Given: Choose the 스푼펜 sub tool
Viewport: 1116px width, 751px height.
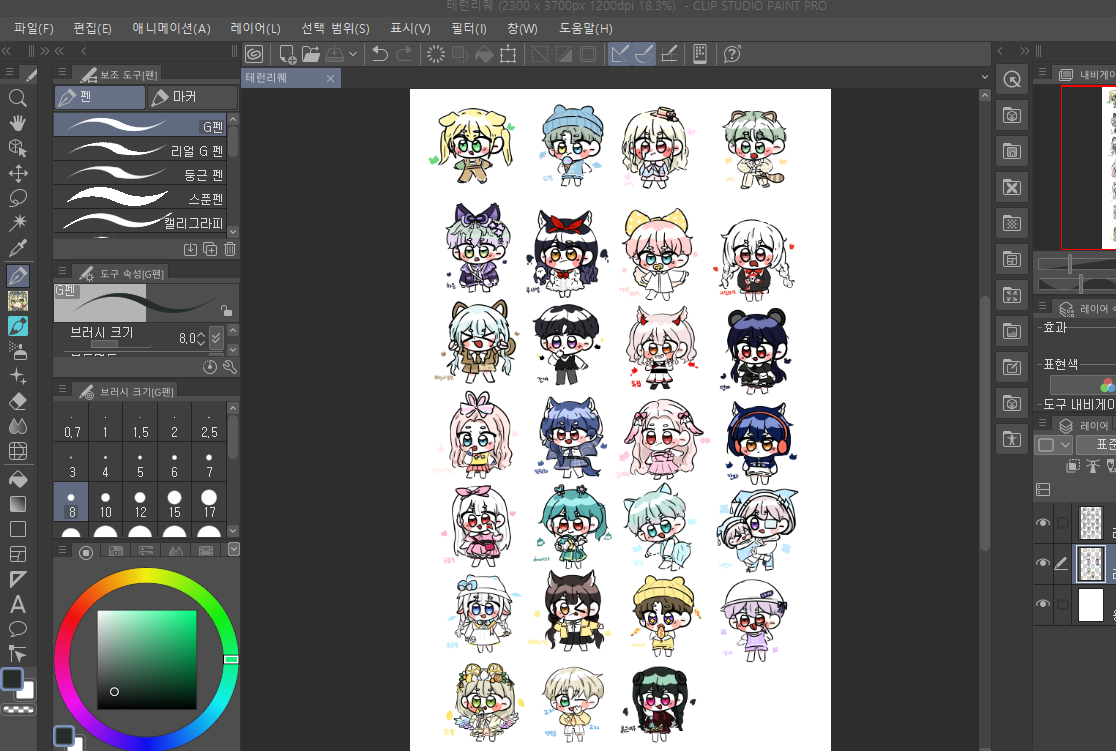Looking at the screenshot, I should coord(140,198).
